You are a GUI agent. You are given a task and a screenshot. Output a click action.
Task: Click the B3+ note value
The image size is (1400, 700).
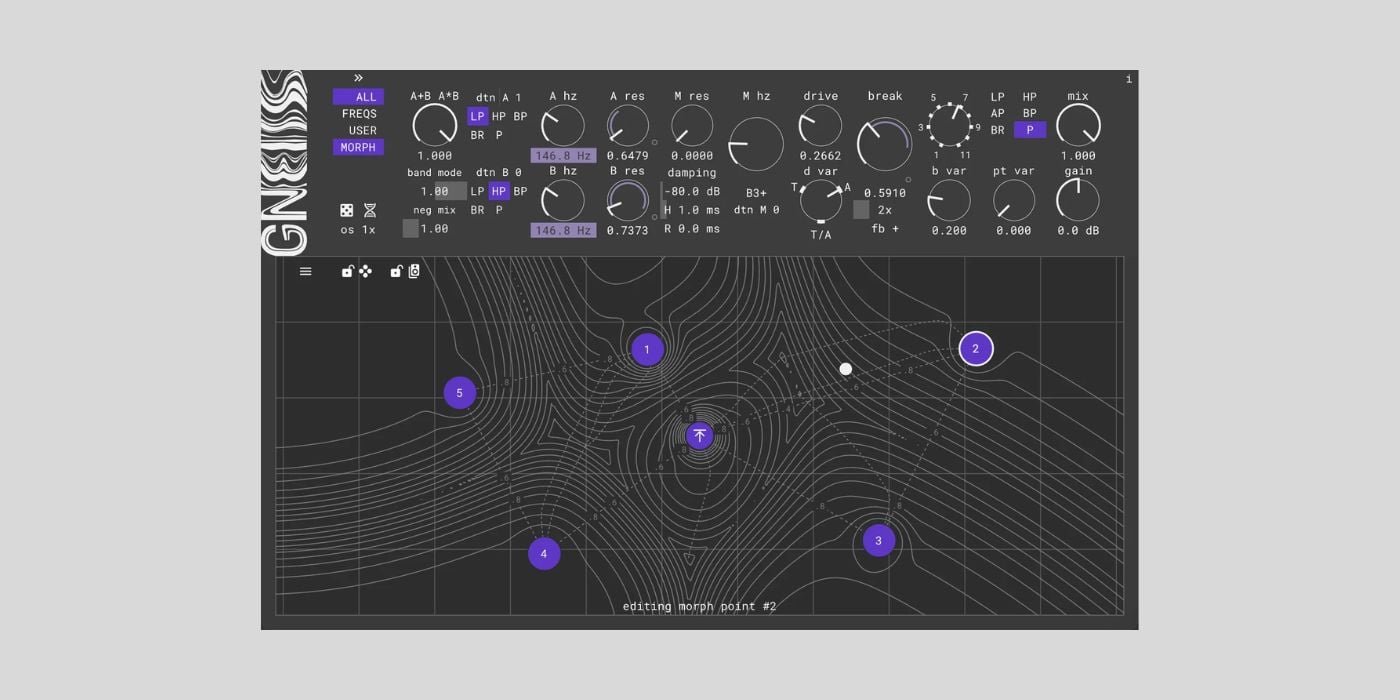756,193
